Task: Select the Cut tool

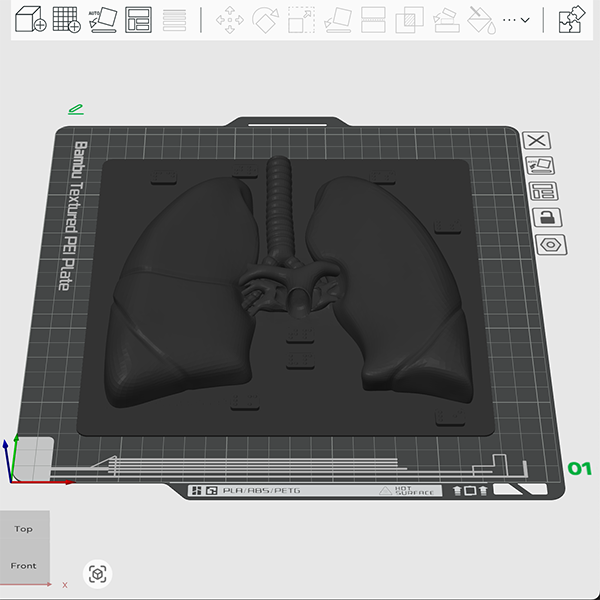Action: tap(373, 19)
